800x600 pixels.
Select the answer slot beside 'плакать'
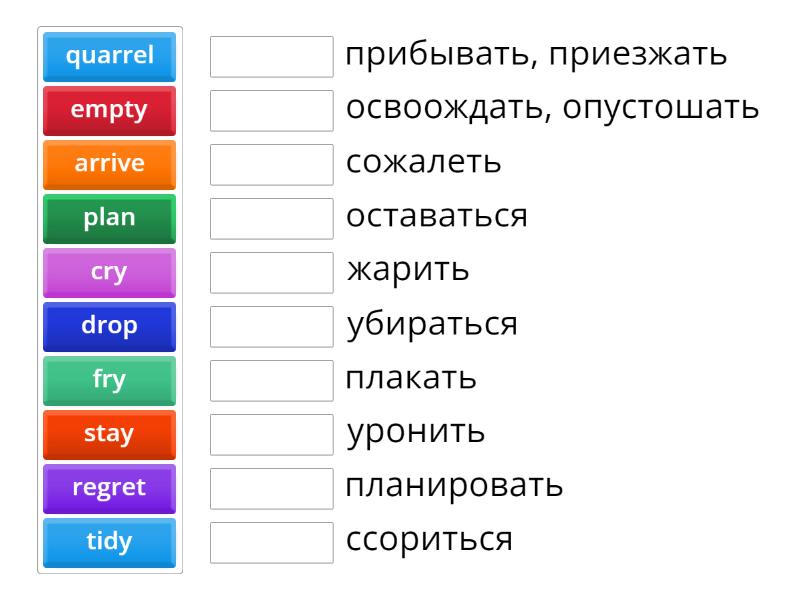[x=272, y=381]
